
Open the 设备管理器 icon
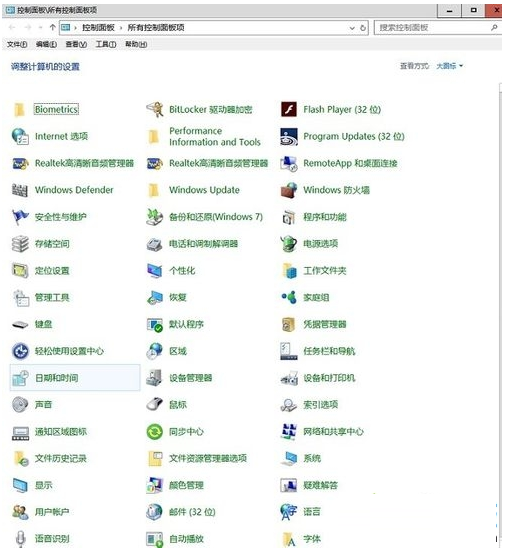point(155,378)
